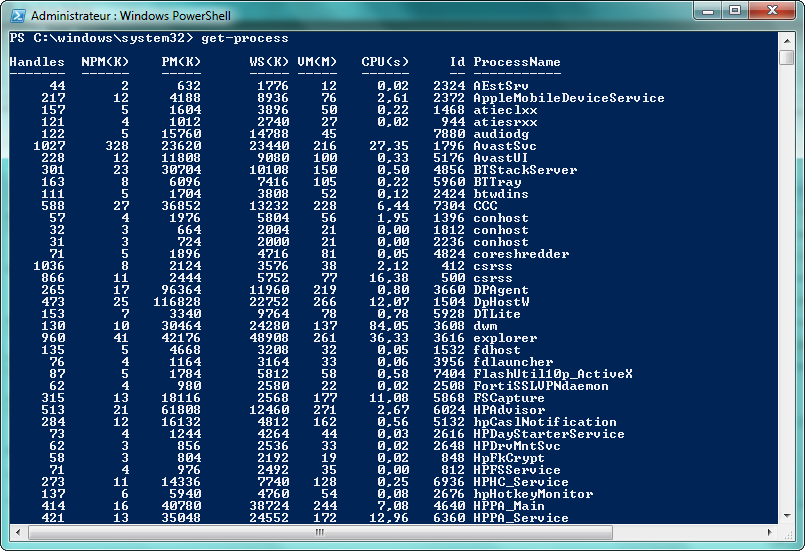Click the process name 'AppleMobileDeviceService'
This screenshot has height=551, width=805.
(569, 98)
